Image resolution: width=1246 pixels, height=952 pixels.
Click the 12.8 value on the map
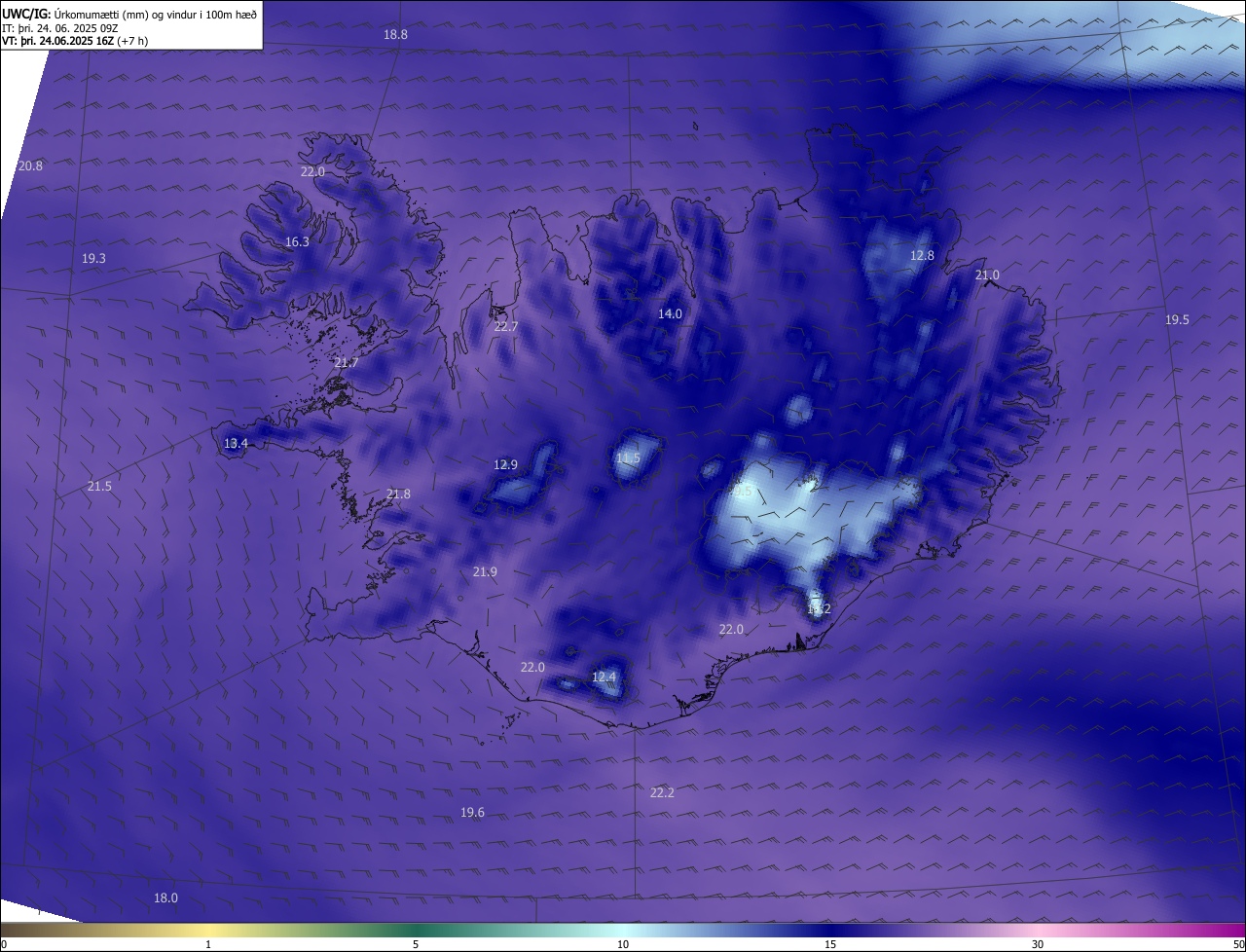point(922,256)
